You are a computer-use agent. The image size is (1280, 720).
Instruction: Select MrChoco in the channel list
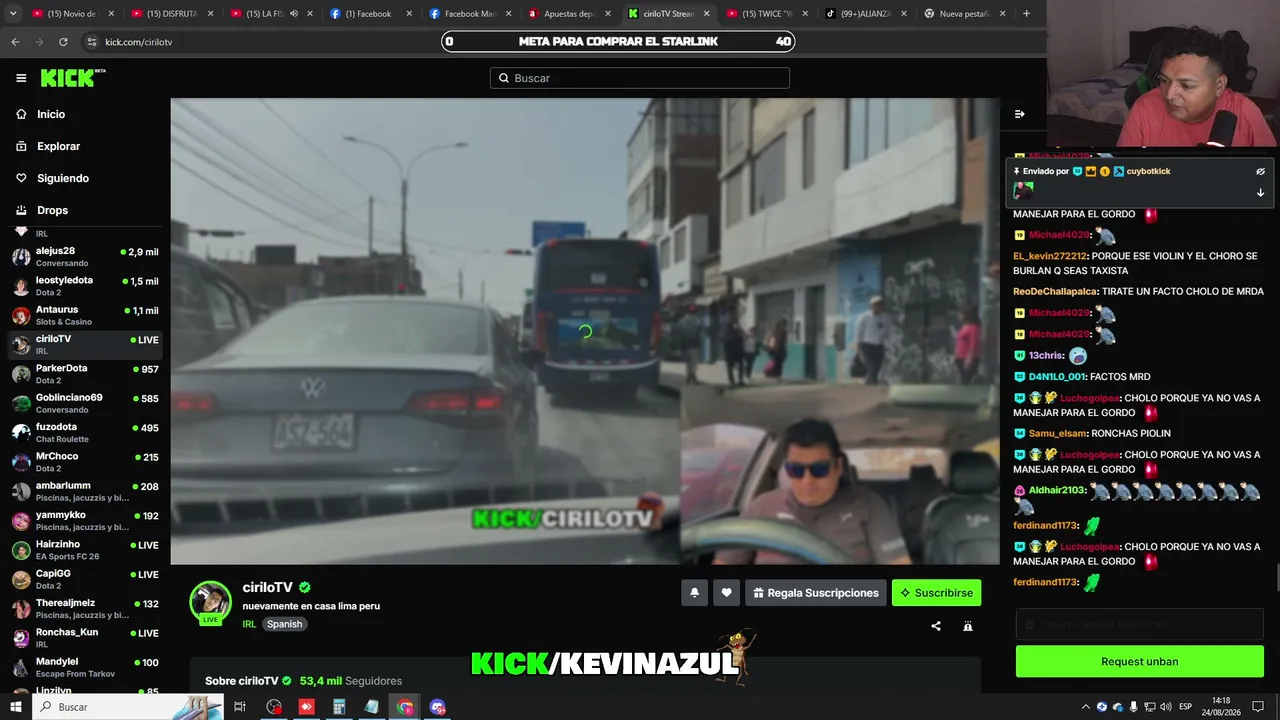85,461
